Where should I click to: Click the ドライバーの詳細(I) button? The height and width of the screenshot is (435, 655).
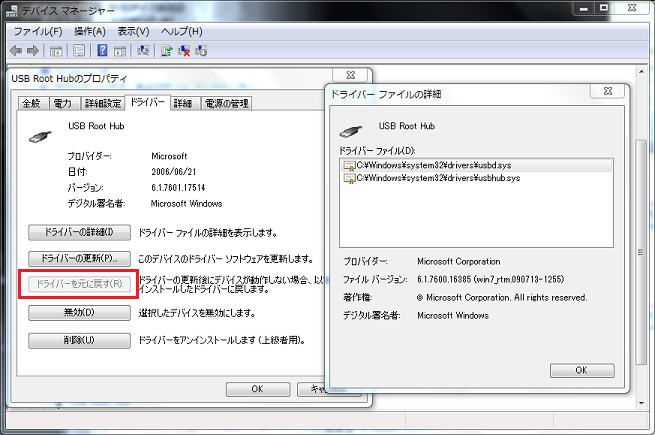[x=79, y=232]
